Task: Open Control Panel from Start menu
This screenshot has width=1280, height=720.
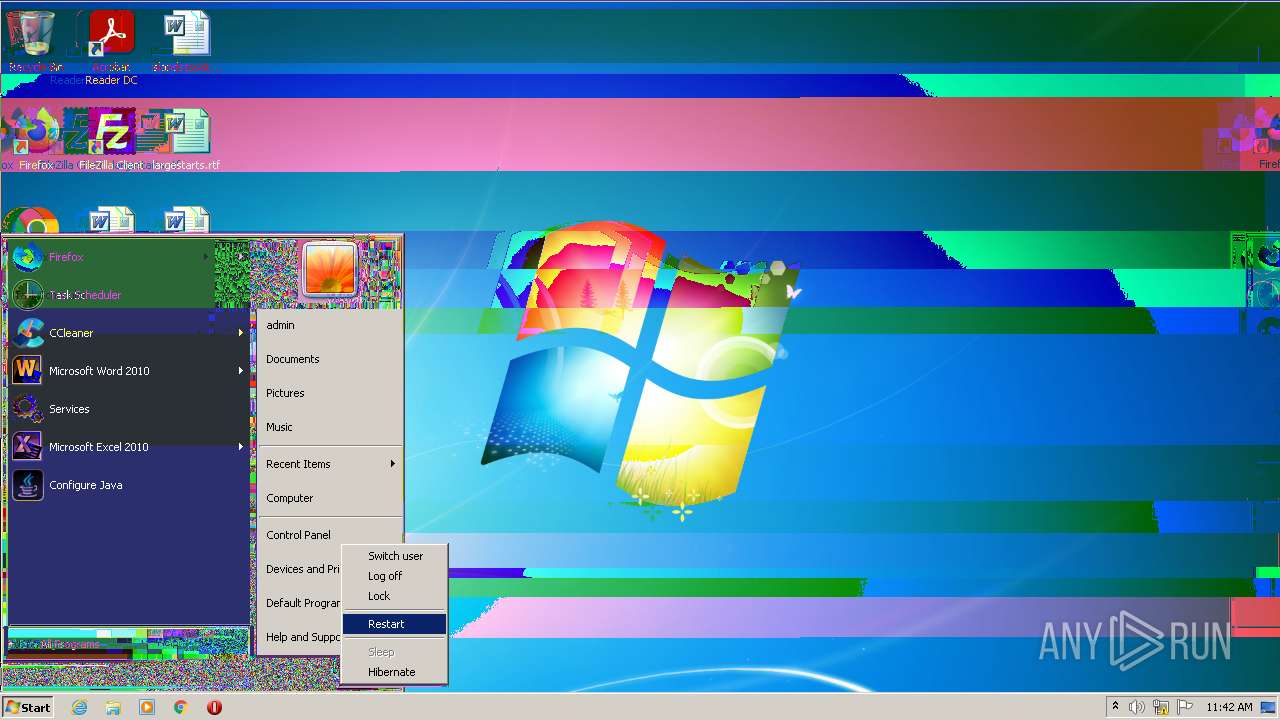Action: pyautogui.click(x=329, y=535)
